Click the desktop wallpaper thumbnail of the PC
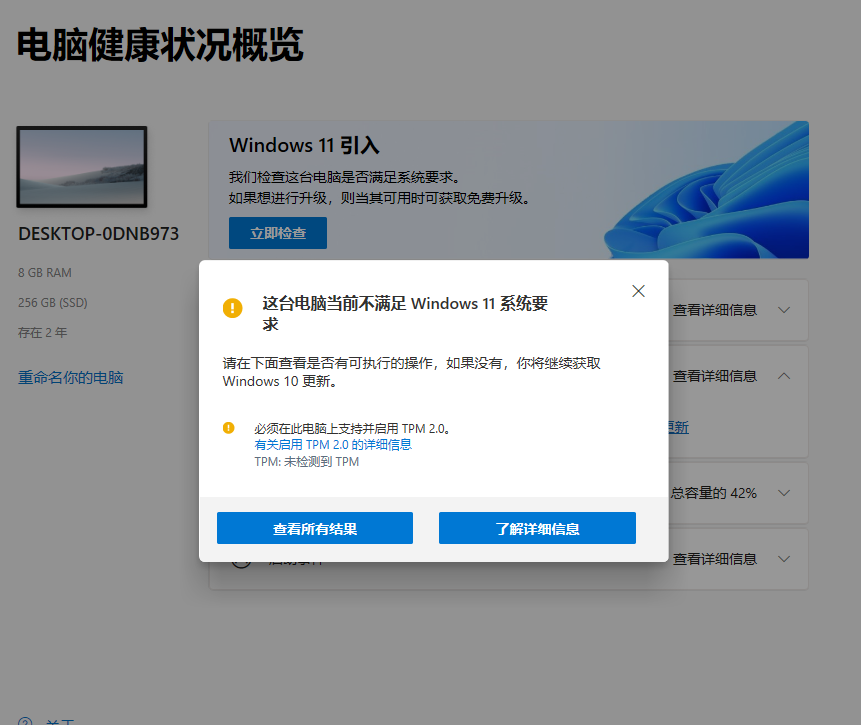 pyautogui.click(x=82, y=167)
